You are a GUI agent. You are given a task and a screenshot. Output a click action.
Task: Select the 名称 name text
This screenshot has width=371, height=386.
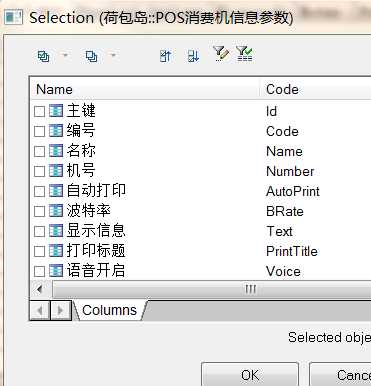click(81, 151)
